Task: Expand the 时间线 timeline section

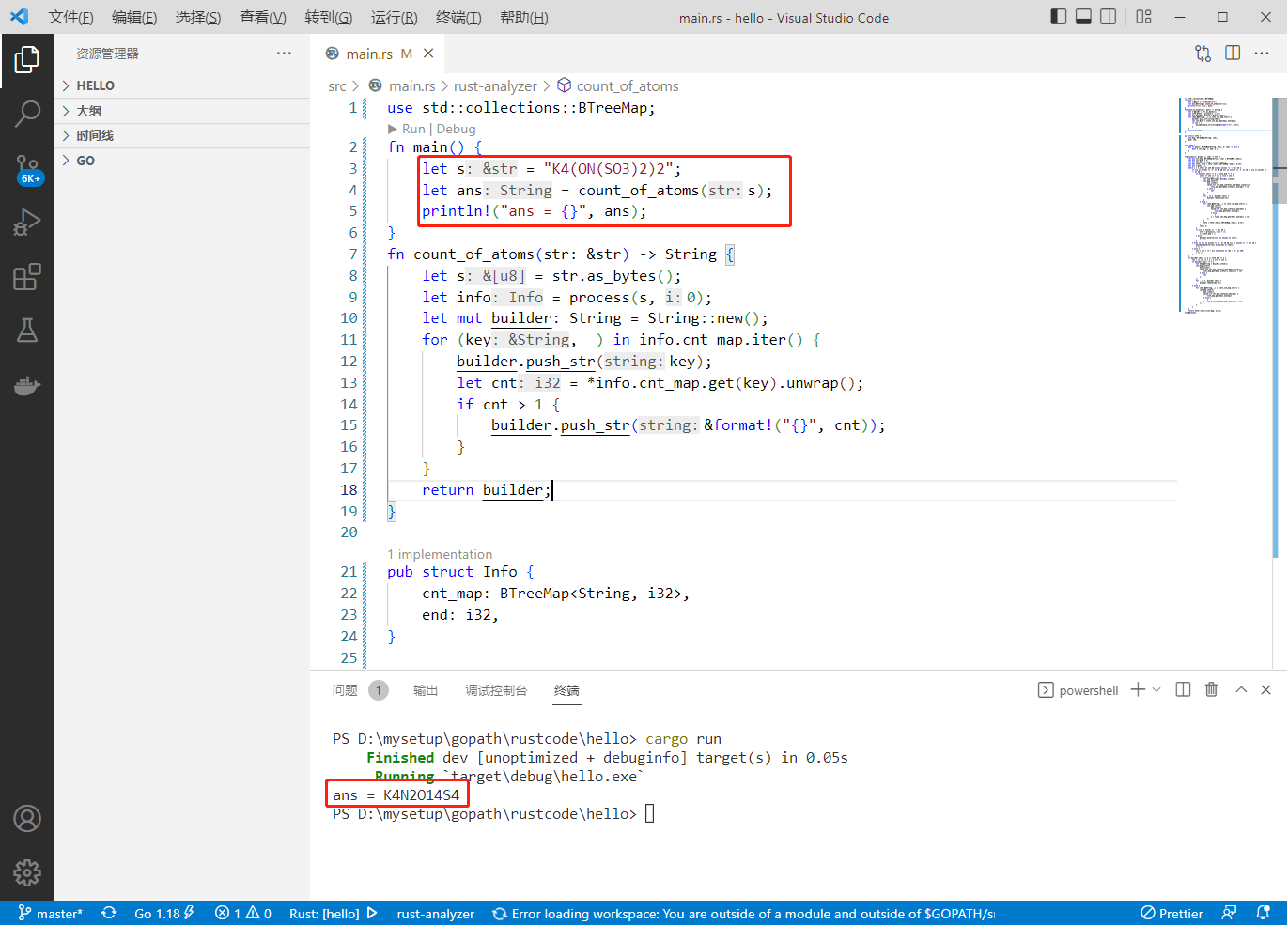Action: coord(183,135)
